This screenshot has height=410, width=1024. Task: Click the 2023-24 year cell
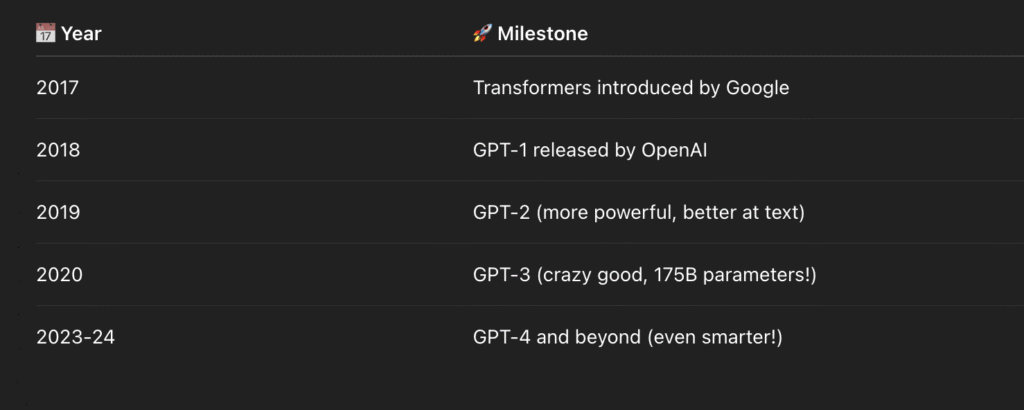[76, 338]
